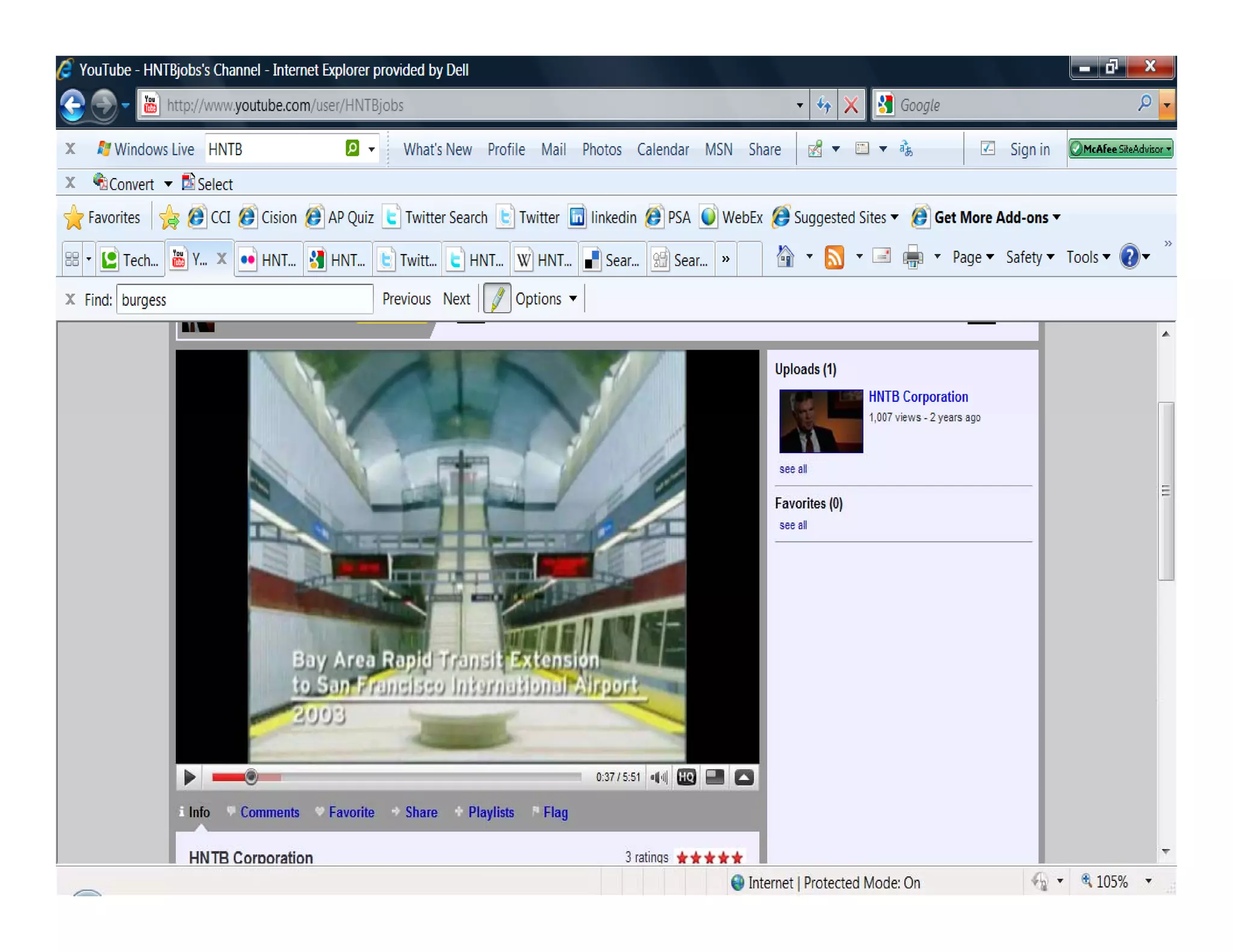Click the Refresh icon beside address bar
The width and height of the screenshot is (1233, 952).
click(x=824, y=105)
